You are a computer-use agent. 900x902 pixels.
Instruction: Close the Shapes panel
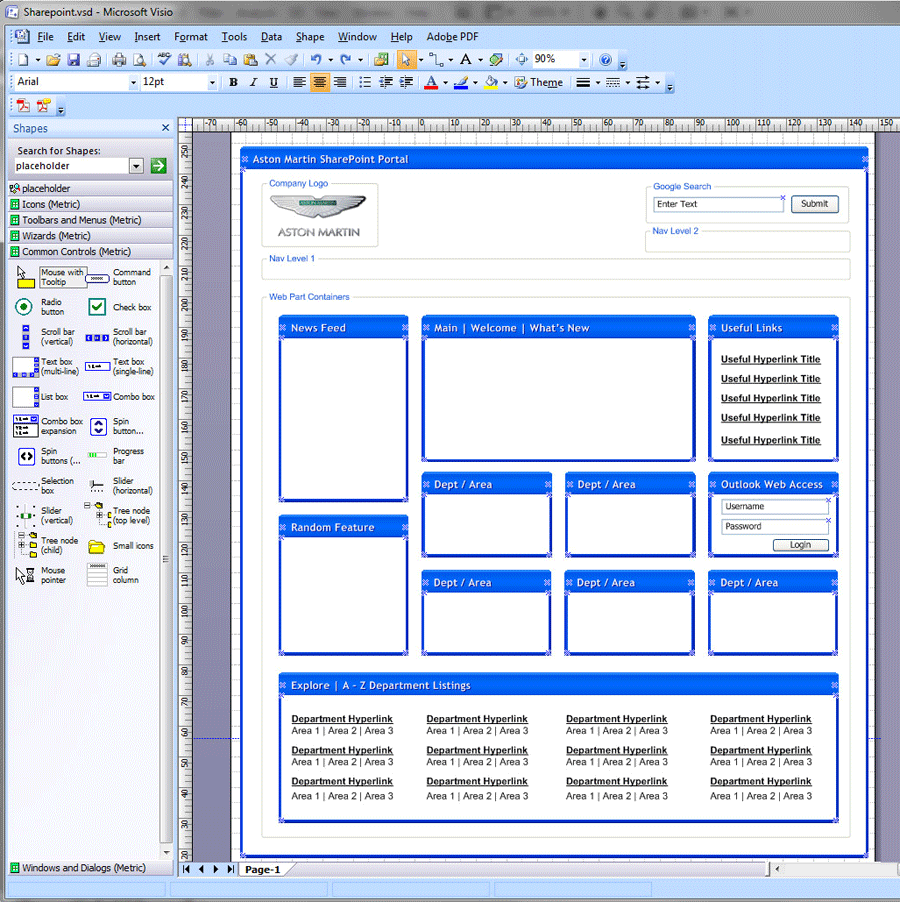pyautogui.click(x=166, y=128)
